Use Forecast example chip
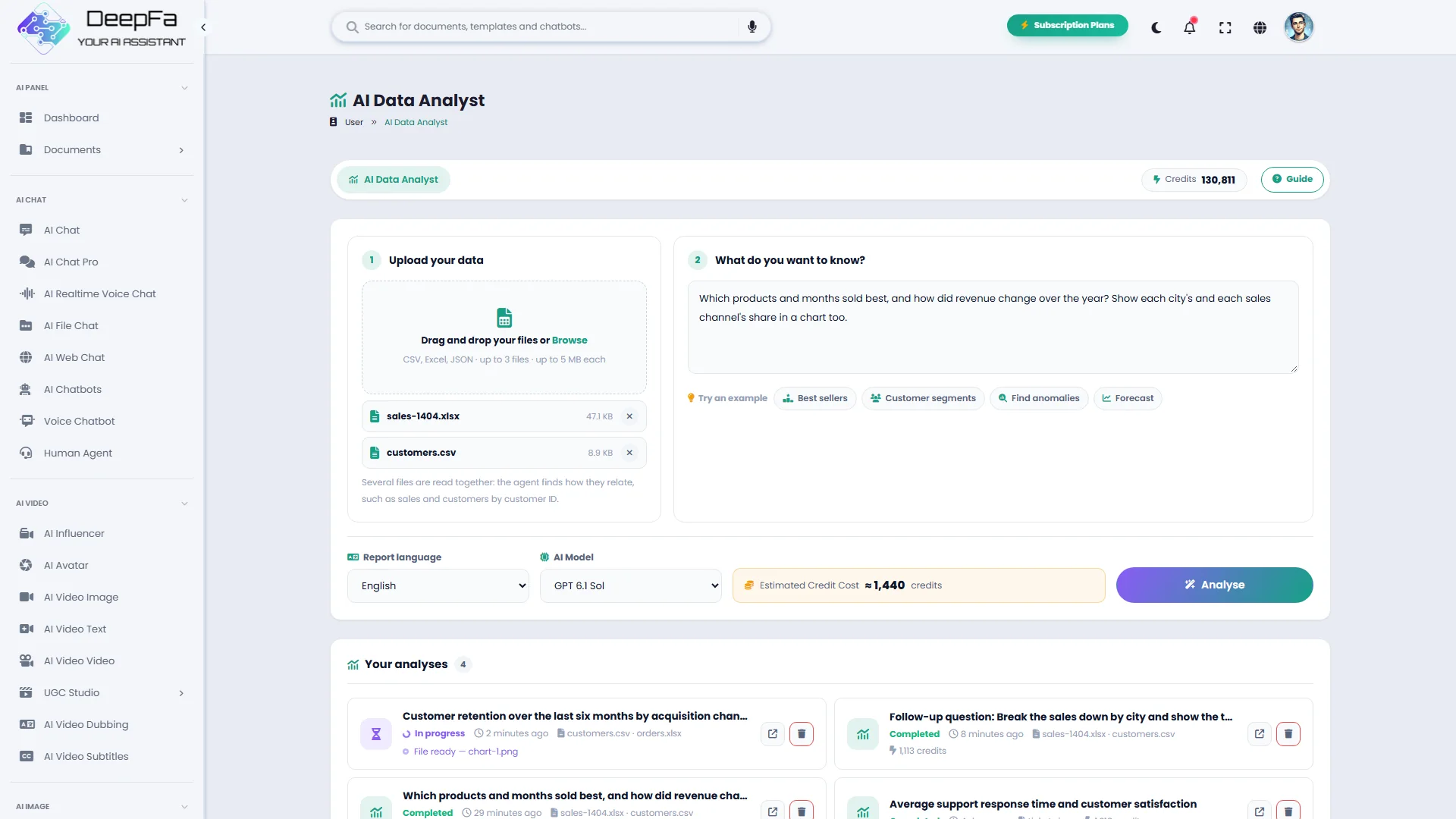1456x819 pixels. tap(1128, 398)
